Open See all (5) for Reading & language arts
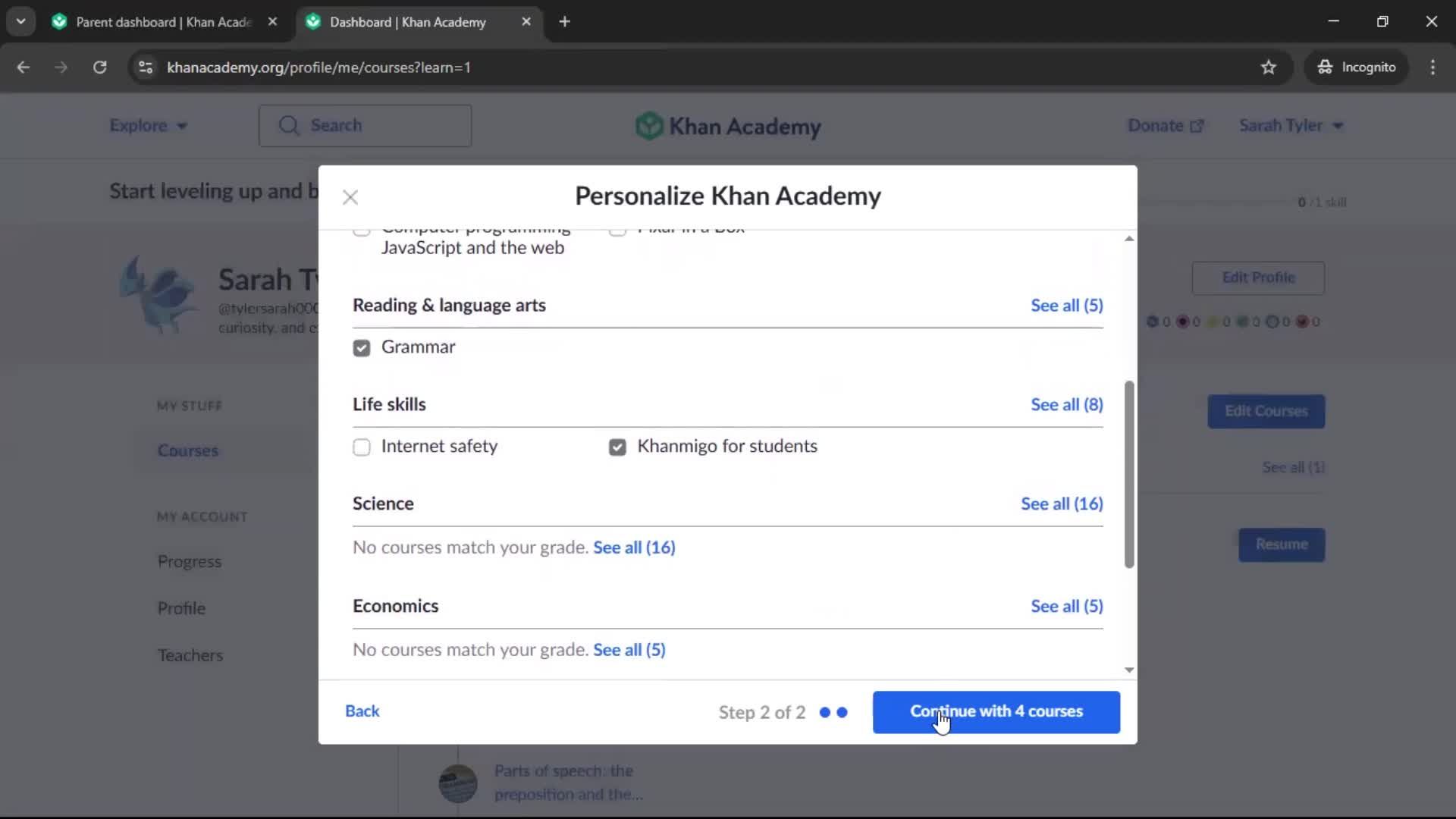This screenshot has height=819, width=1456. click(1066, 305)
